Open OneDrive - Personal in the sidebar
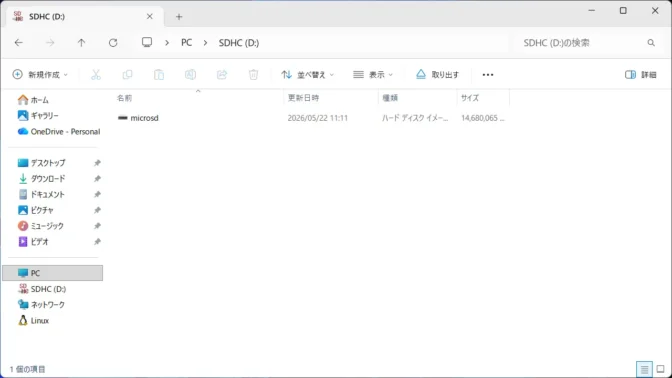Viewport: 672px width, 378px height. tap(65, 132)
